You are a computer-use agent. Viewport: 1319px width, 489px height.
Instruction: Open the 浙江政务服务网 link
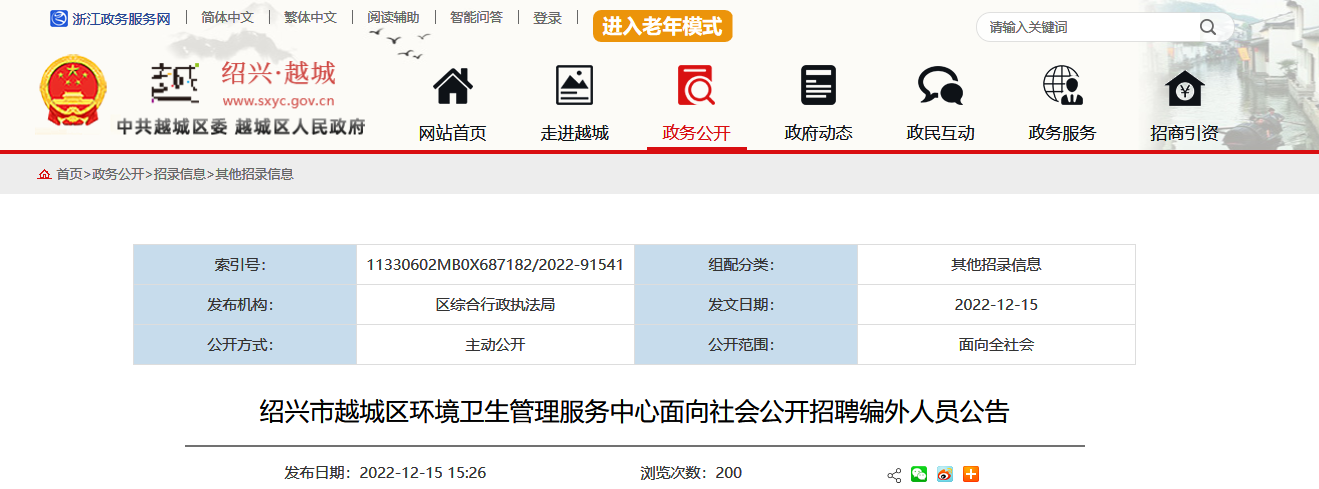tap(121, 19)
